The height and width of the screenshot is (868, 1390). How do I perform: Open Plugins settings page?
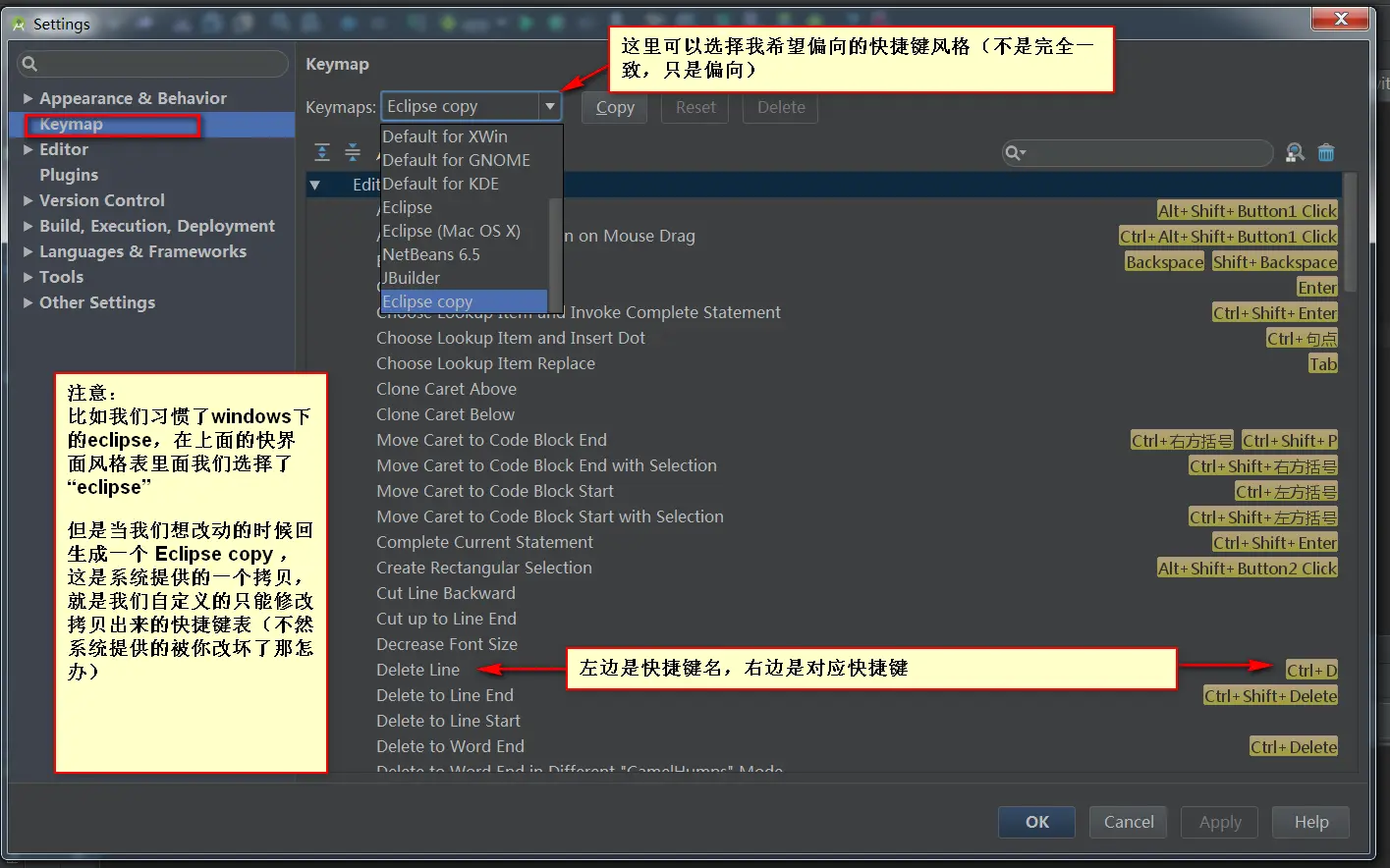tap(69, 175)
